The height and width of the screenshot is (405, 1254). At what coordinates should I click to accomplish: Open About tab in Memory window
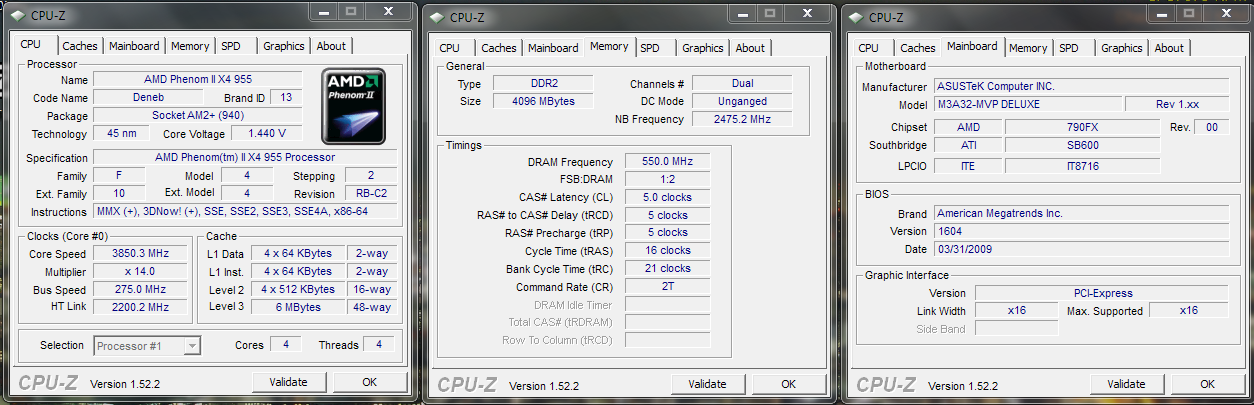coord(750,48)
